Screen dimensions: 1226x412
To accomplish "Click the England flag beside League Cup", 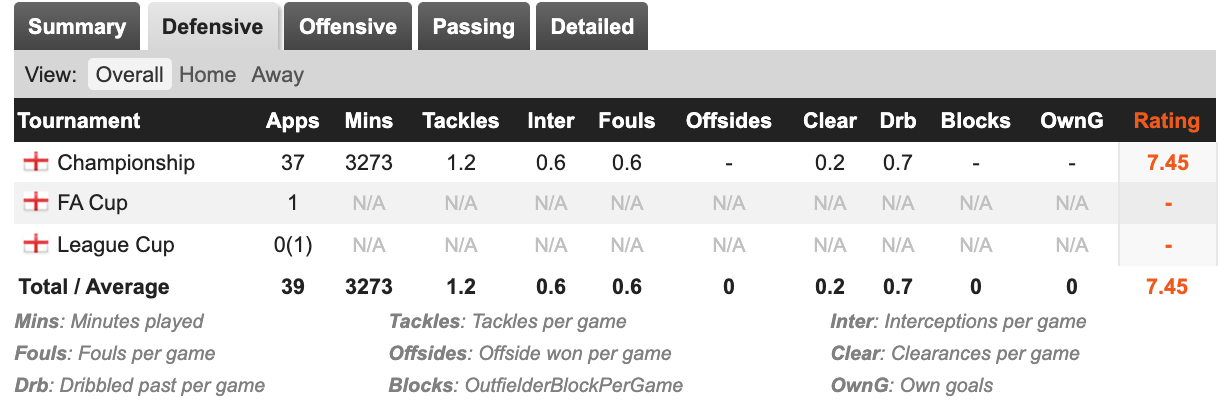I will (x=36, y=244).
